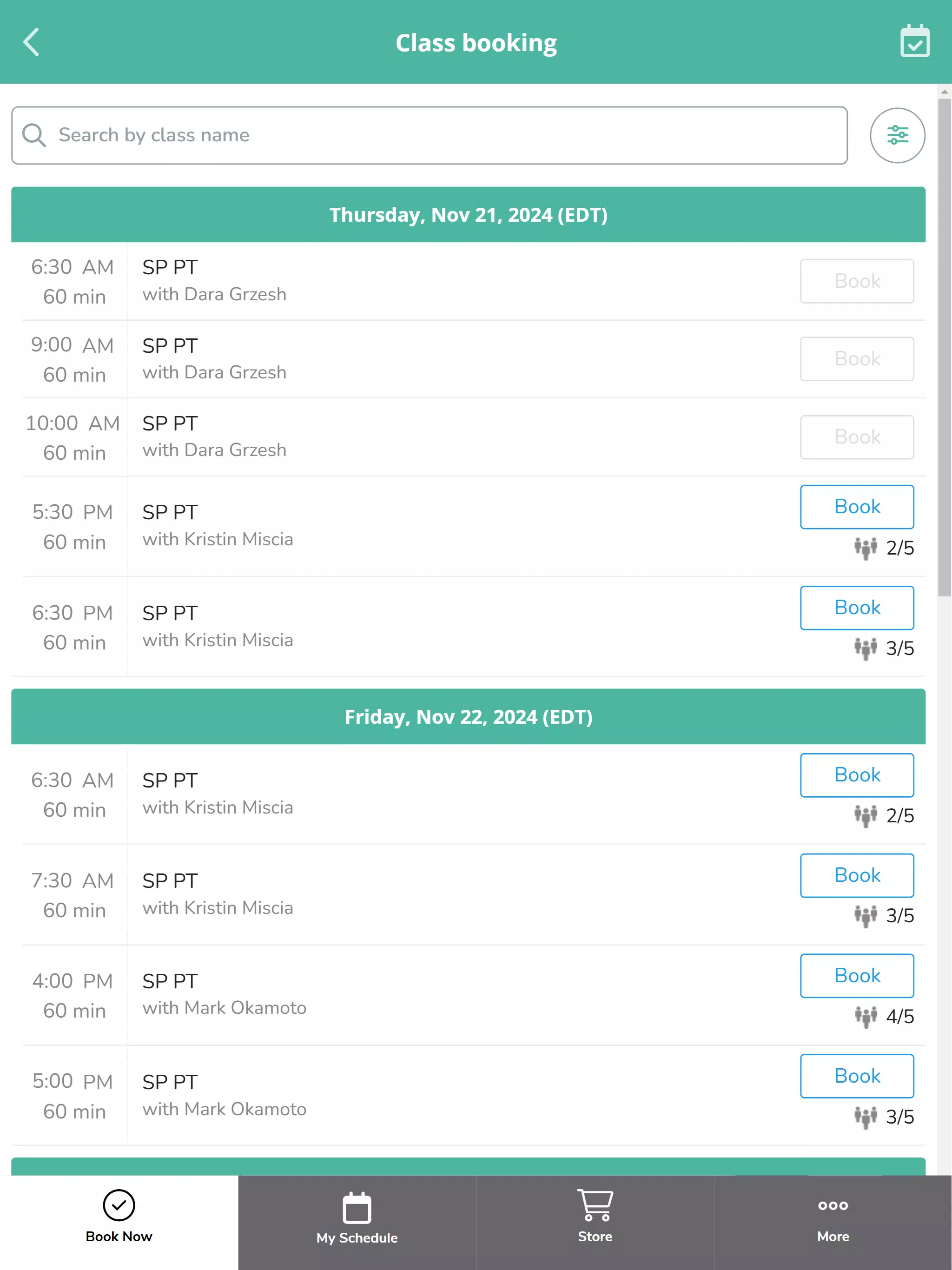The image size is (952, 1270).
Task: Click the search magnifier icon
Action: [x=34, y=135]
